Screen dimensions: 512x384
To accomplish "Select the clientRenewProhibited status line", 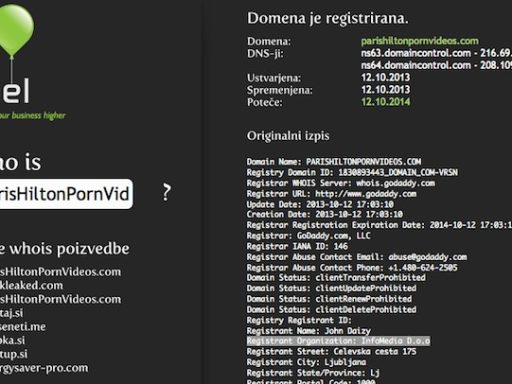I will [x=329, y=299].
